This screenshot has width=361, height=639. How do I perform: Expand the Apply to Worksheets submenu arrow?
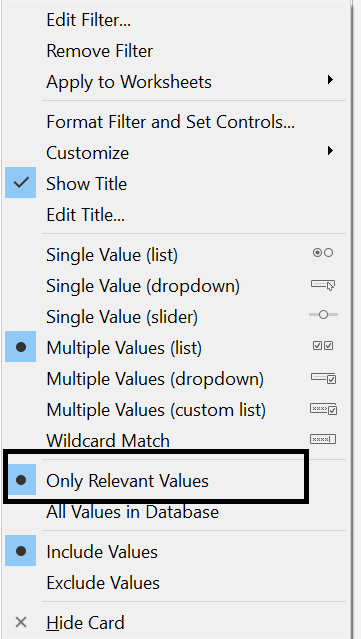[x=330, y=79]
